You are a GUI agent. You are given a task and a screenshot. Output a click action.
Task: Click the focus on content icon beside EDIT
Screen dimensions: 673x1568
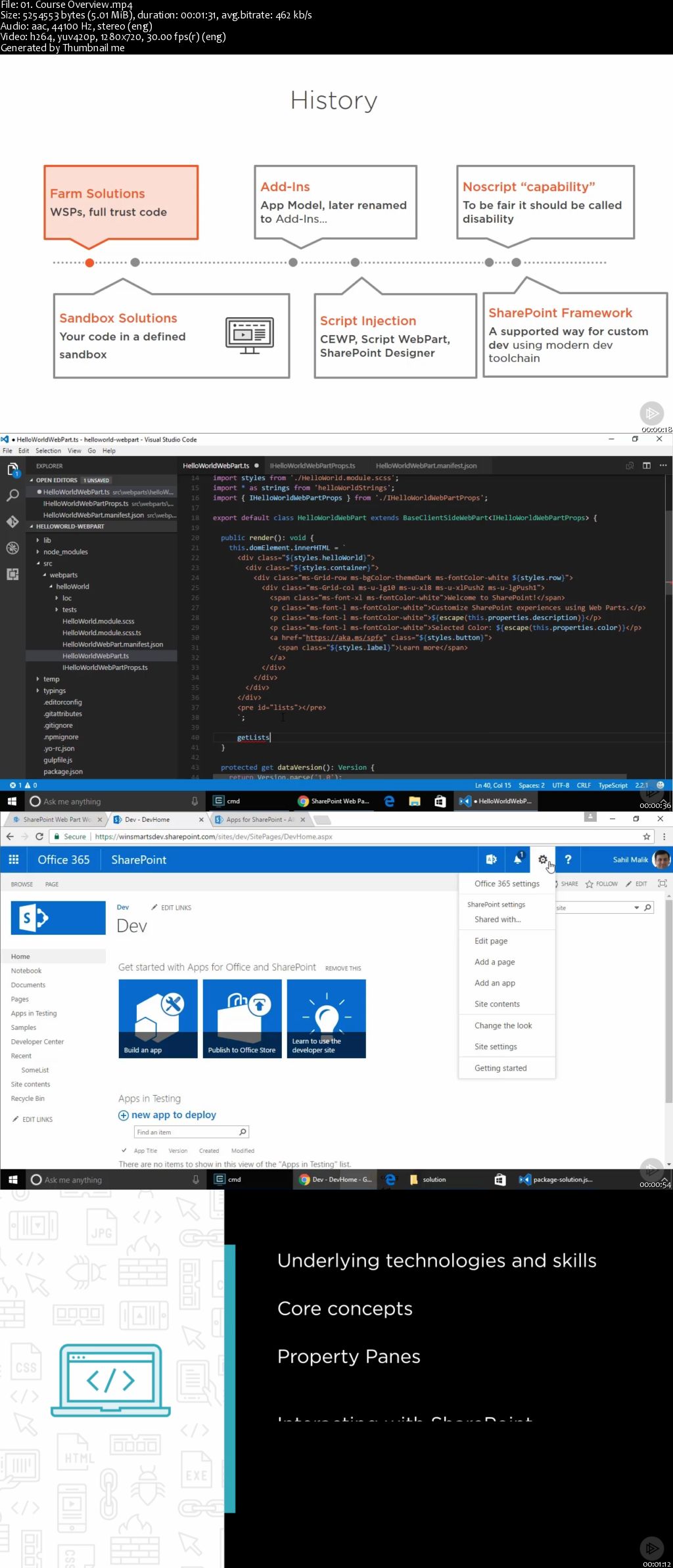(x=662, y=884)
